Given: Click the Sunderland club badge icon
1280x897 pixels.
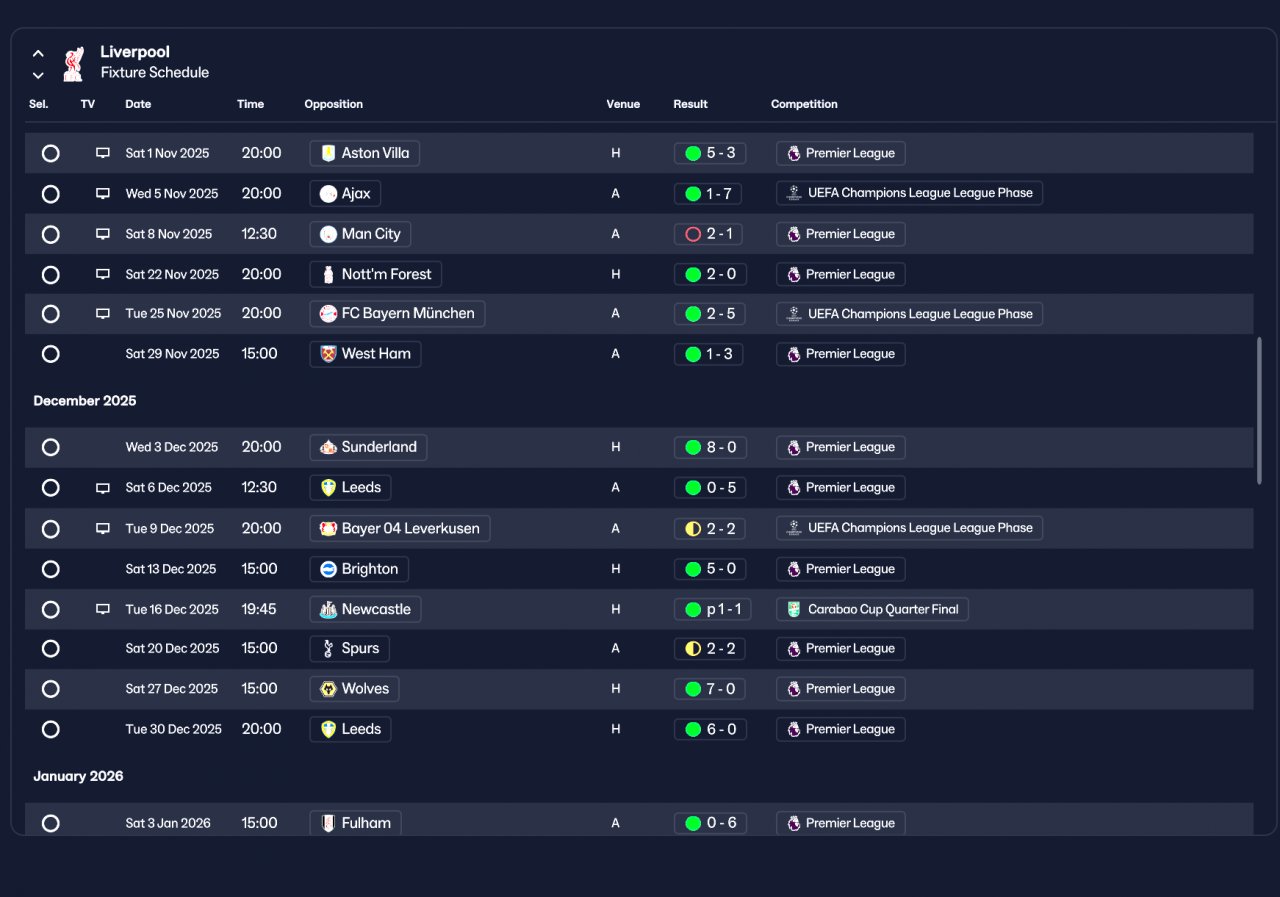Looking at the screenshot, I should coord(328,447).
